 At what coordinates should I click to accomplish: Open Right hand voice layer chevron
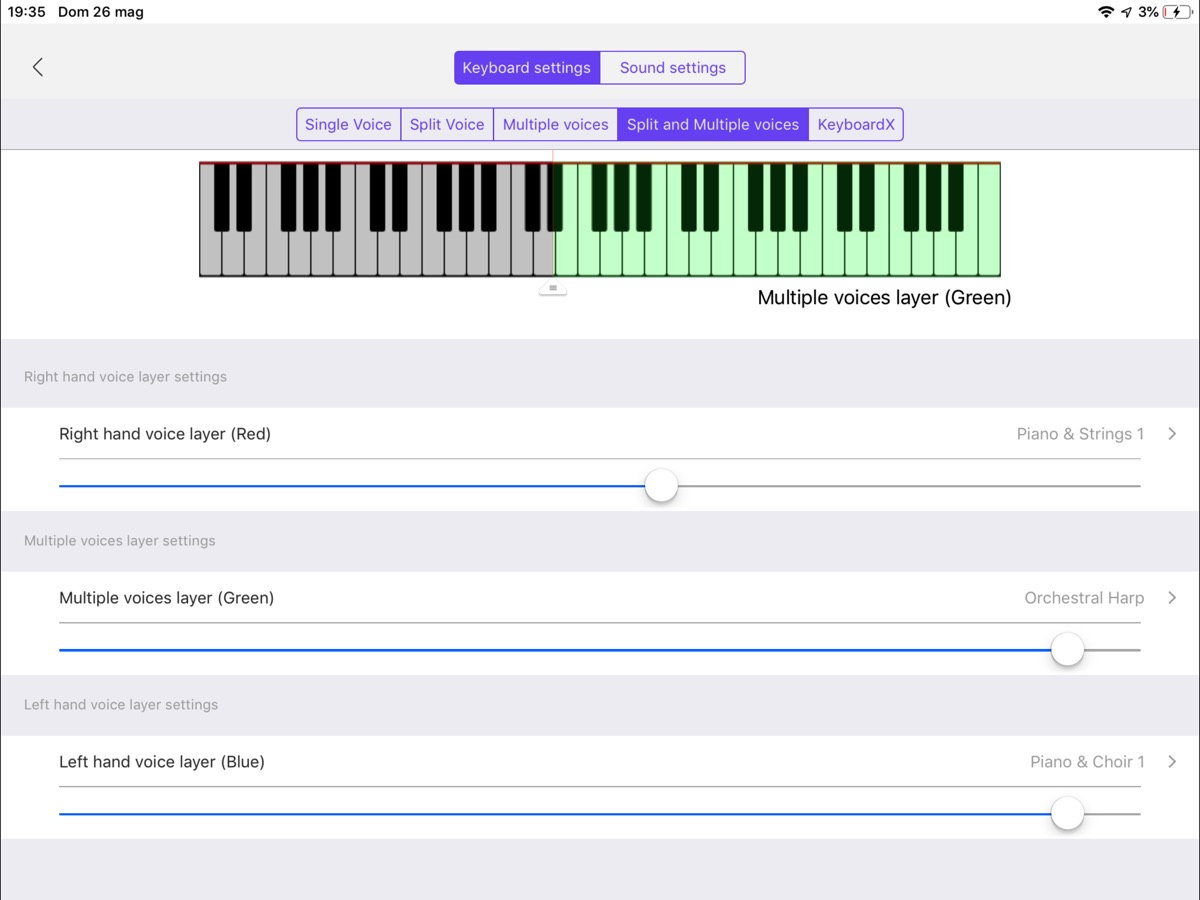pos(1172,434)
